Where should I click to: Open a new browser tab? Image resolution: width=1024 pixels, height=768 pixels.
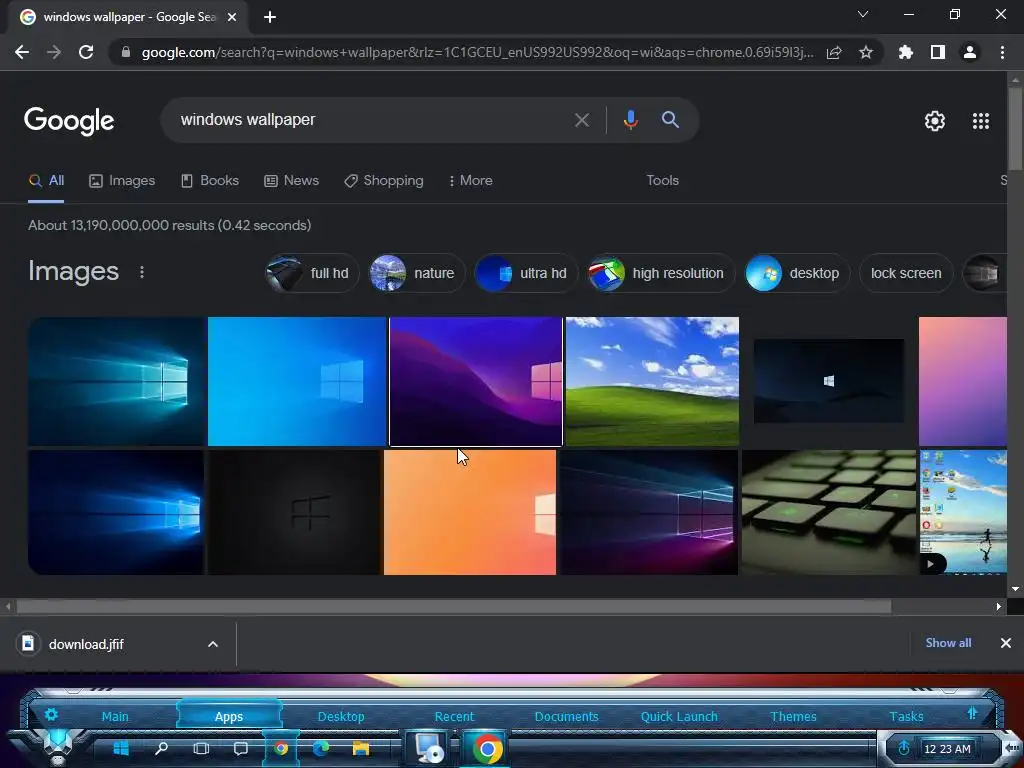pos(270,17)
